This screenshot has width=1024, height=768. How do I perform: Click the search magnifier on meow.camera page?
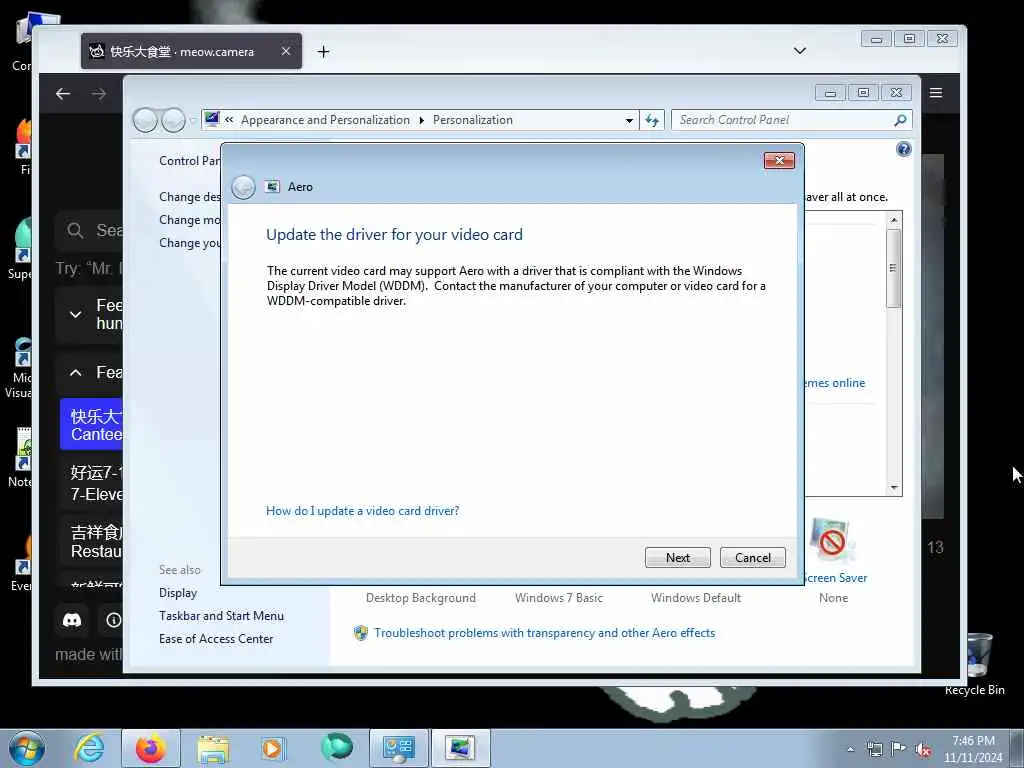pyautogui.click(x=75, y=230)
